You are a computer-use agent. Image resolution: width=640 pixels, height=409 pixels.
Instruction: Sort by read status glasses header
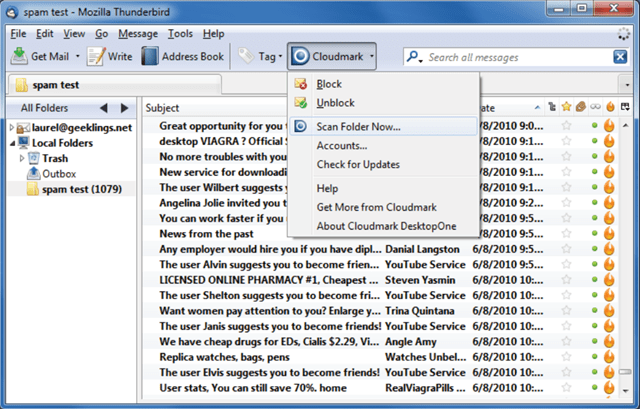(x=595, y=107)
